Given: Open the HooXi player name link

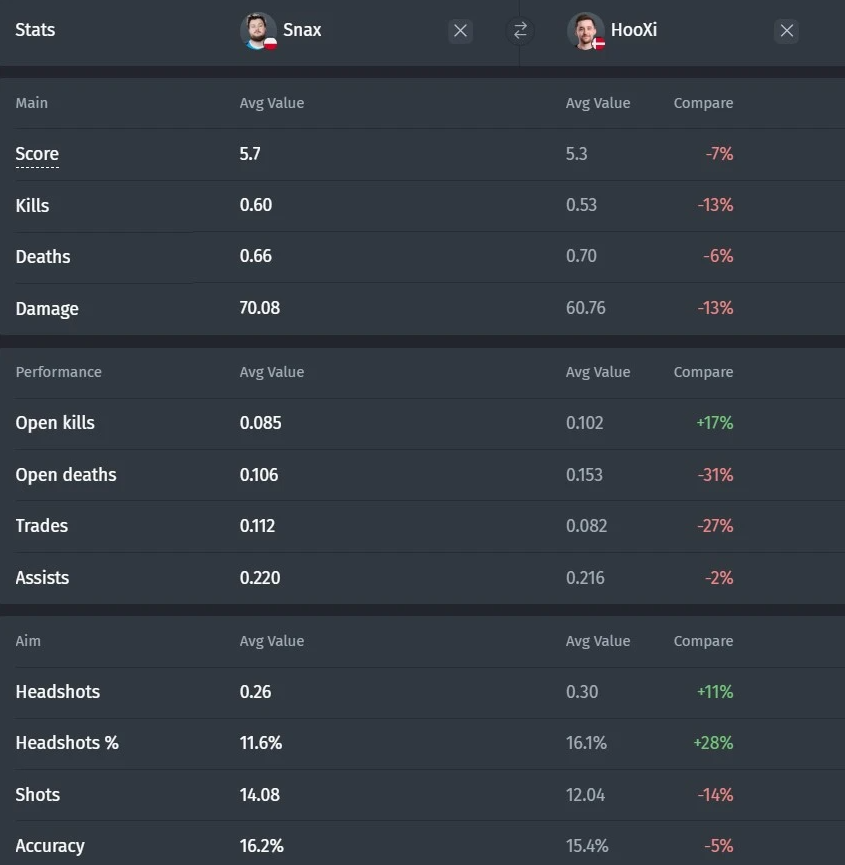Looking at the screenshot, I should [x=633, y=30].
